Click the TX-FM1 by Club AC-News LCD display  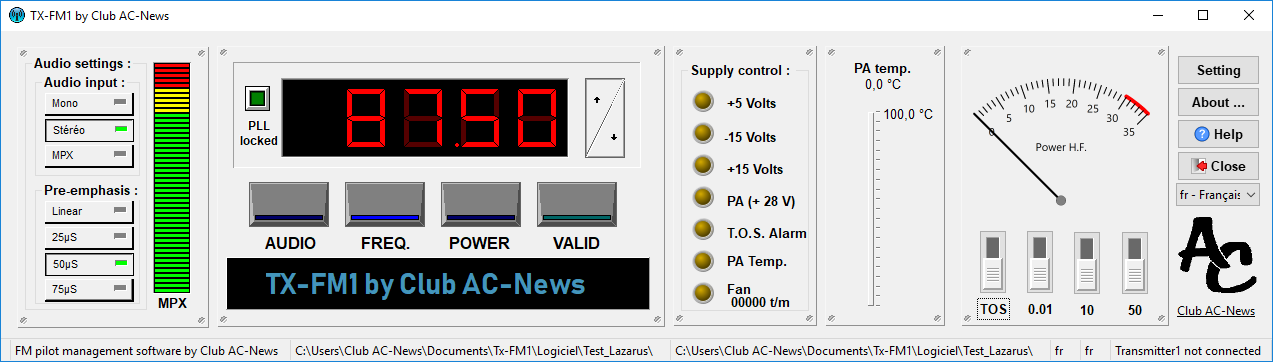point(437,283)
